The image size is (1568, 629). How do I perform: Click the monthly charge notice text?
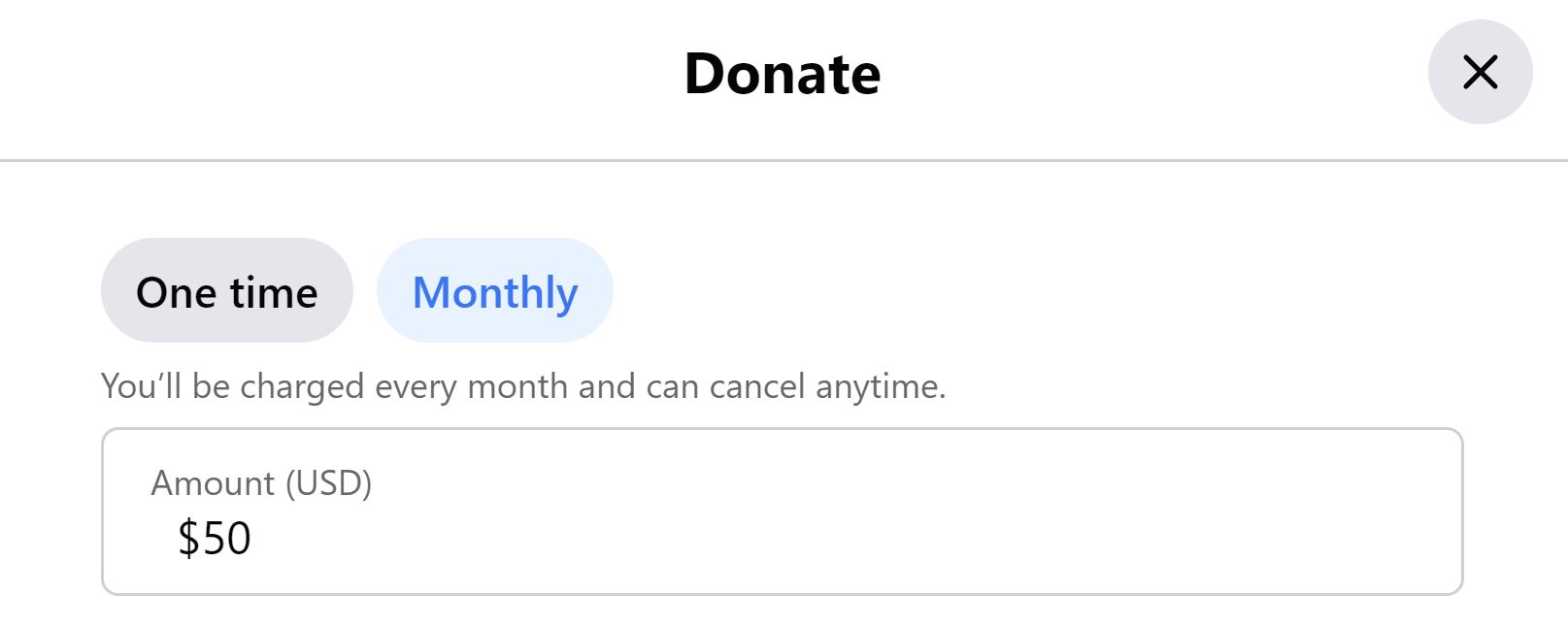(x=523, y=386)
